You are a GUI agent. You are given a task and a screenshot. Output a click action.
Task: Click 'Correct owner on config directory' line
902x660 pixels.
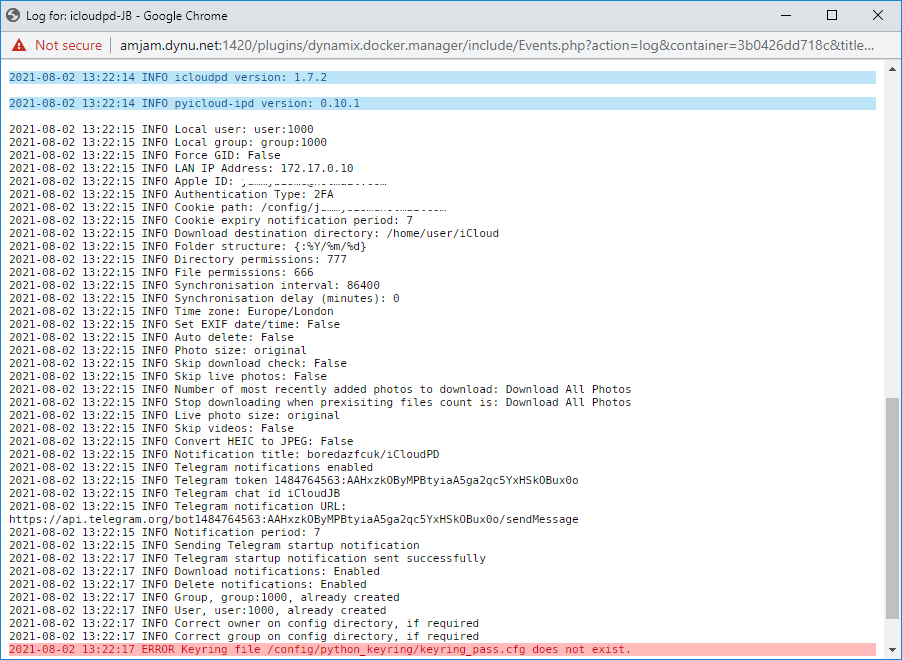(244, 623)
